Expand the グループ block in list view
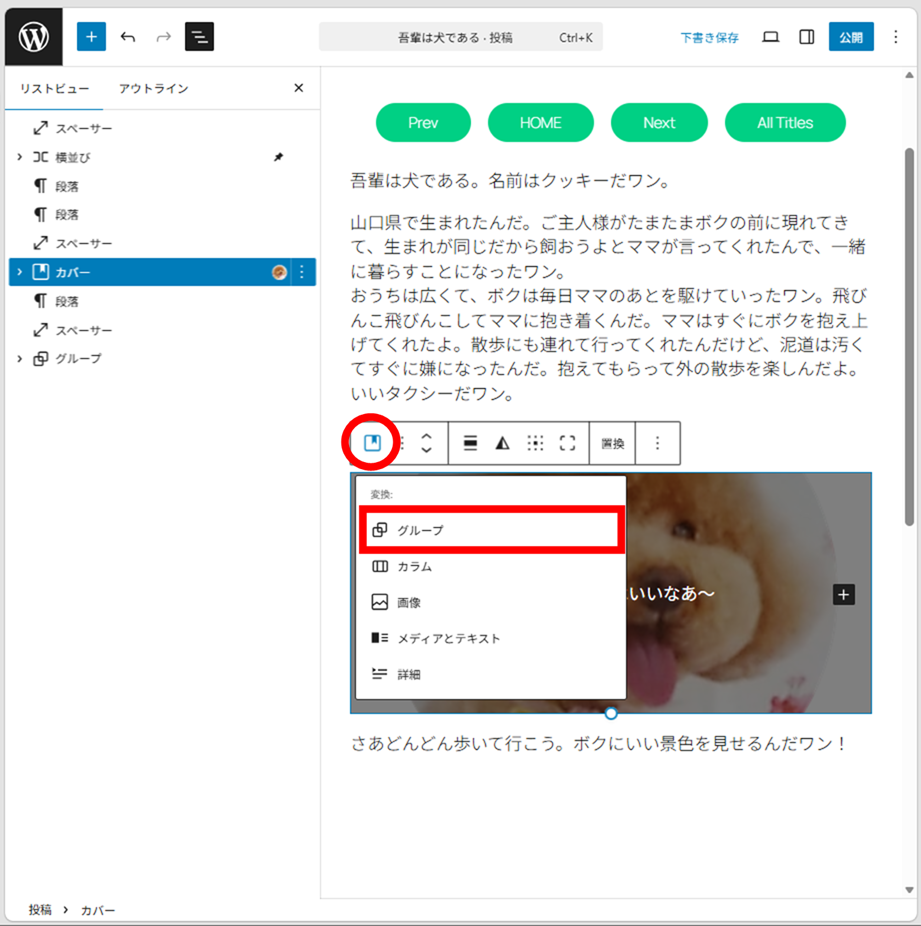The width and height of the screenshot is (921, 926). [20, 359]
